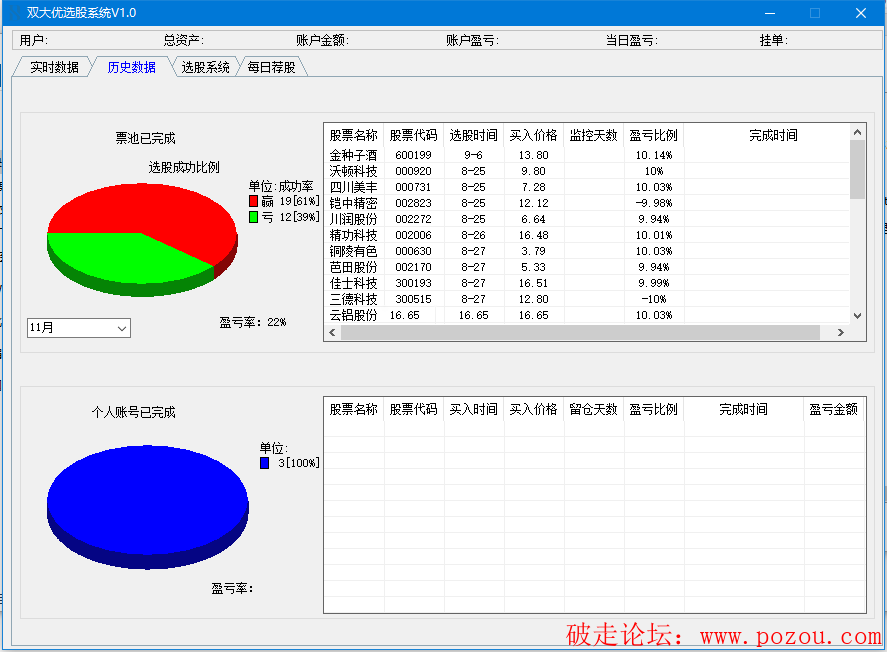Select the 芭田股份 stock row

587,267
